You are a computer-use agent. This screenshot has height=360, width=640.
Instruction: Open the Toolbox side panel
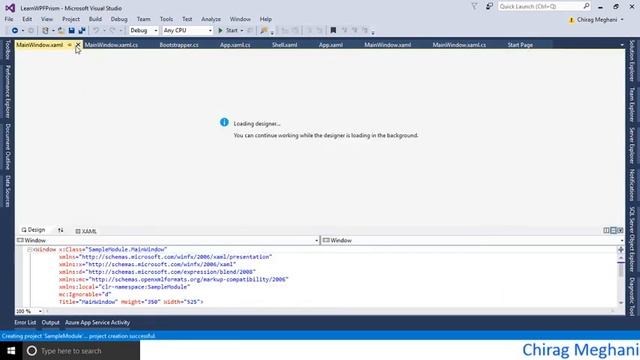click(x=7, y=50)
